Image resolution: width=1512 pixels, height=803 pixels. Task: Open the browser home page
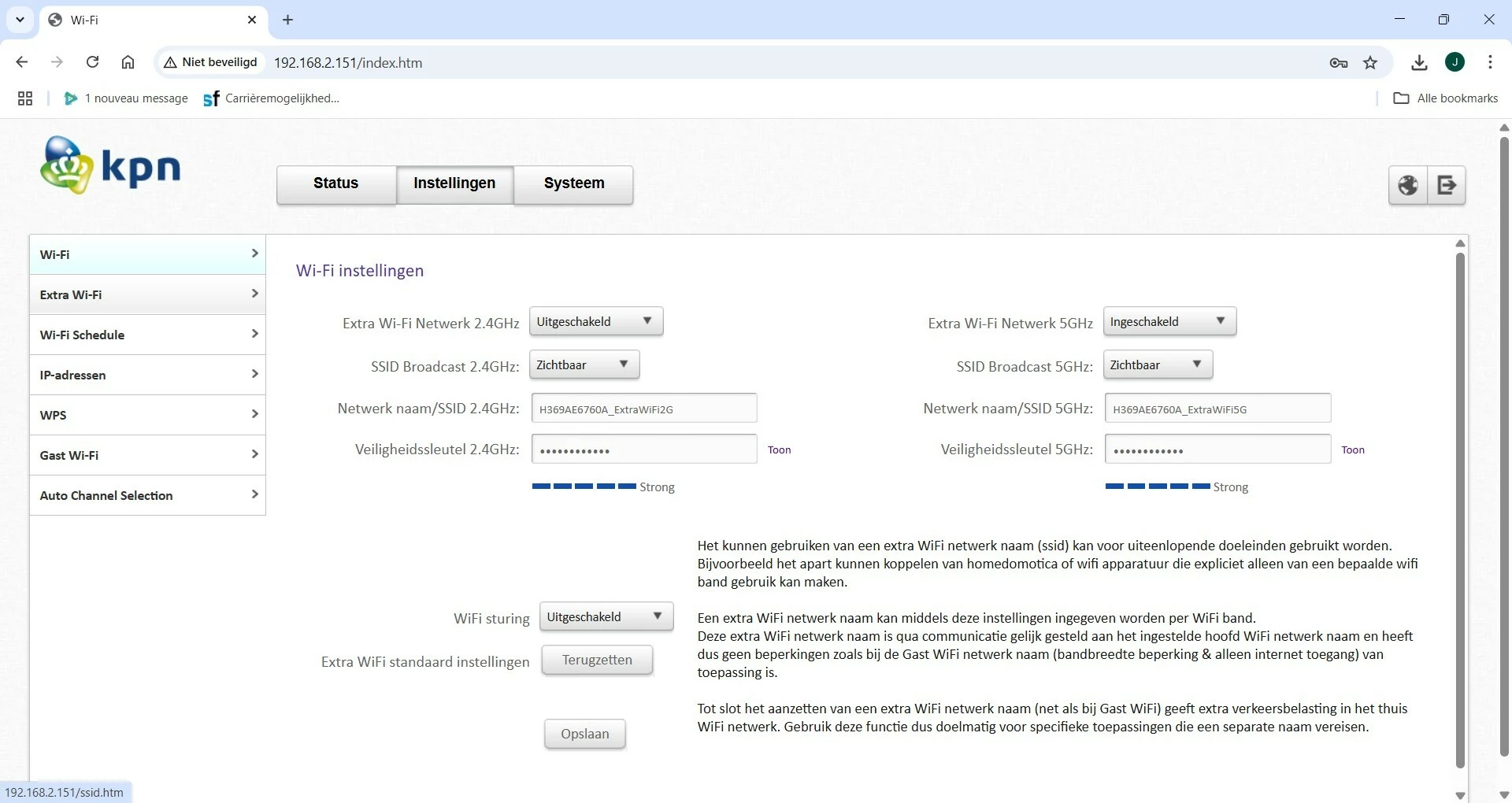tap(128, 62)
